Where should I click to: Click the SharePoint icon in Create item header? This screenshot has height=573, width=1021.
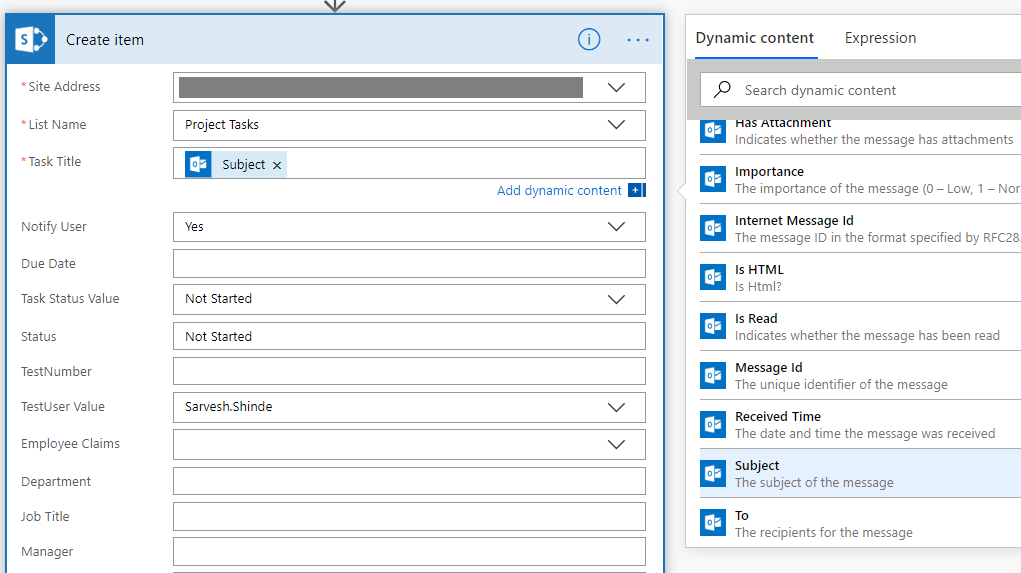click(31, 40)
